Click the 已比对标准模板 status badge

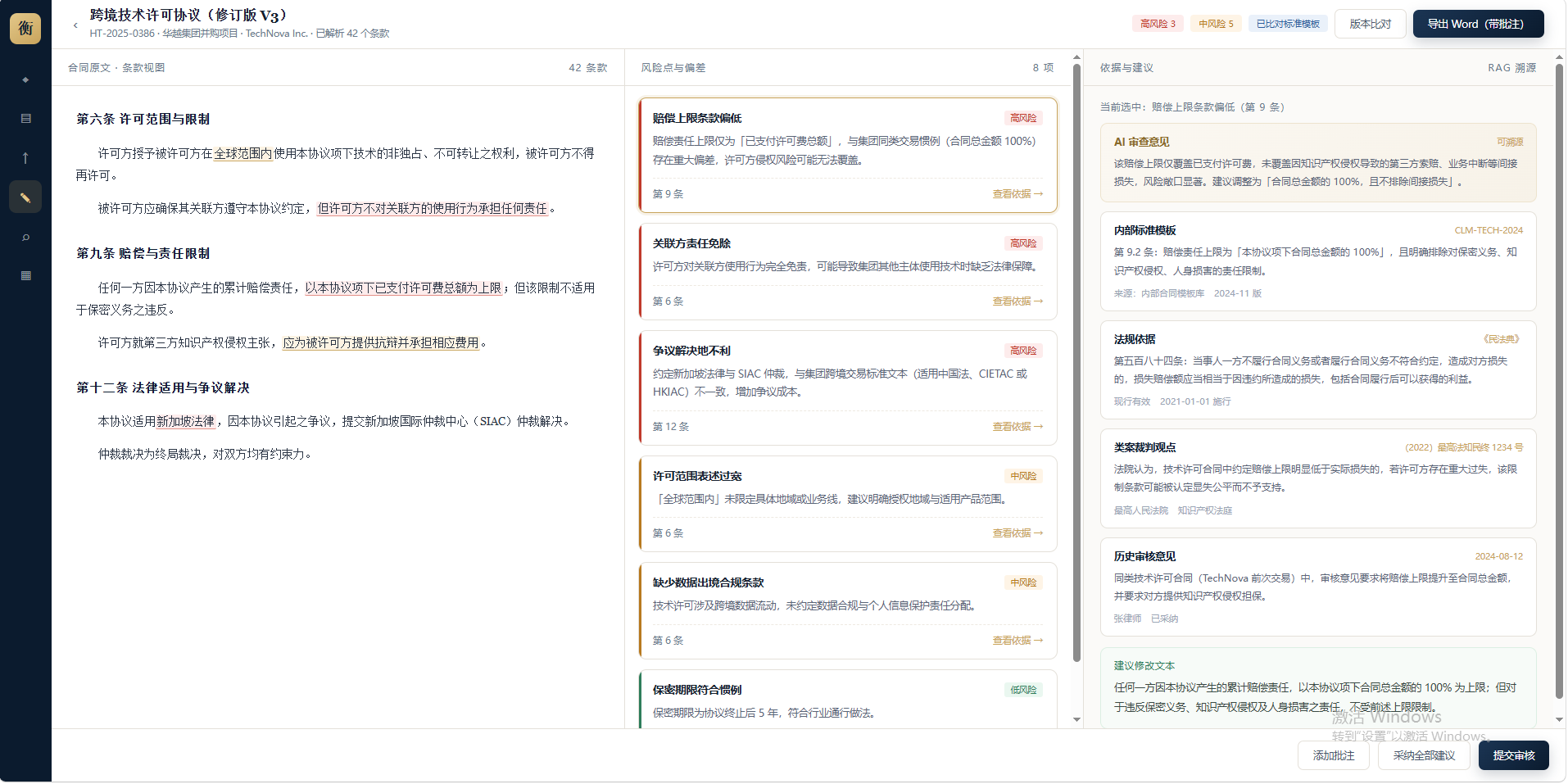(x=1288, y=24)
